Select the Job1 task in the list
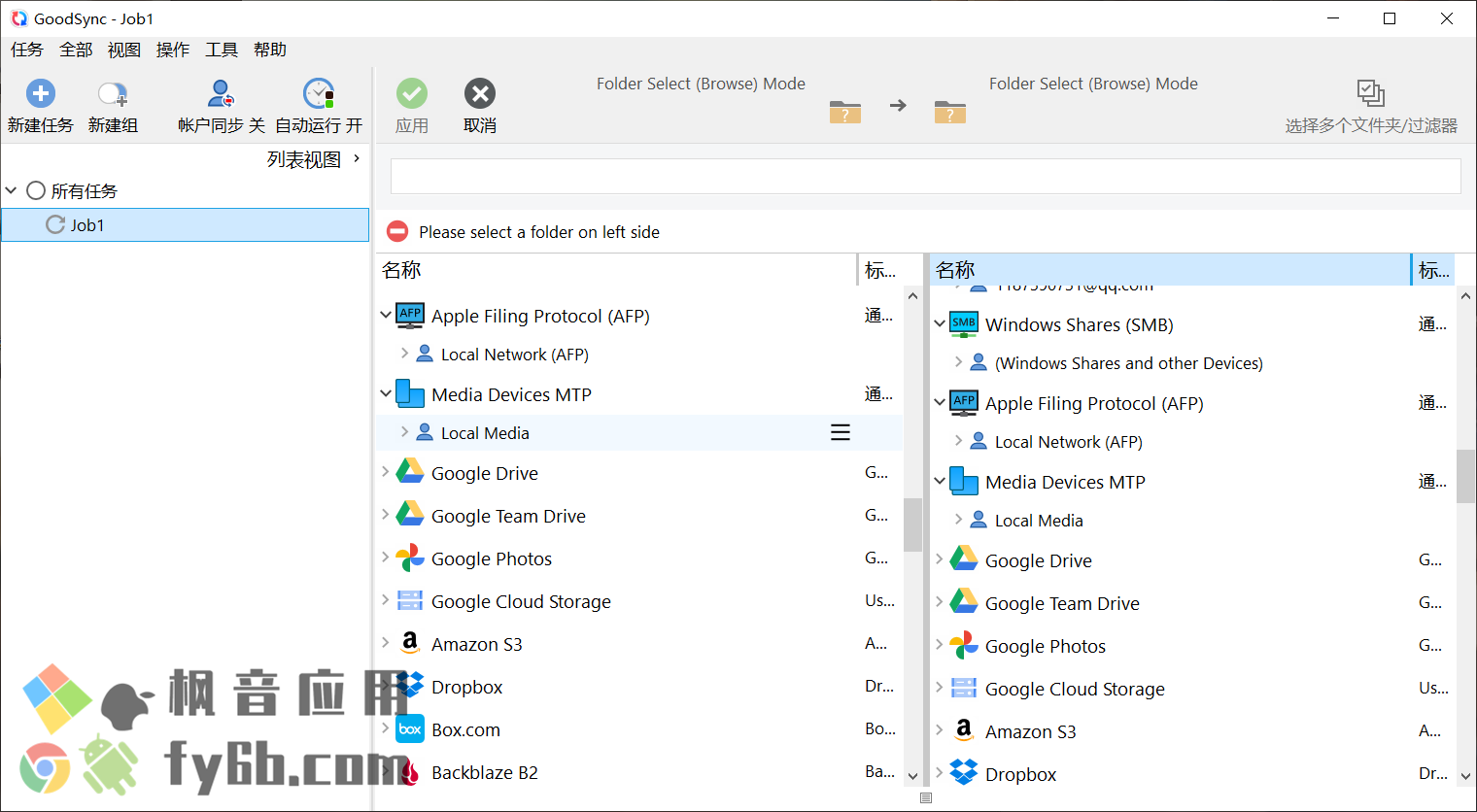The width and height of the screenshot is (1477, 812). coord(186,224)
